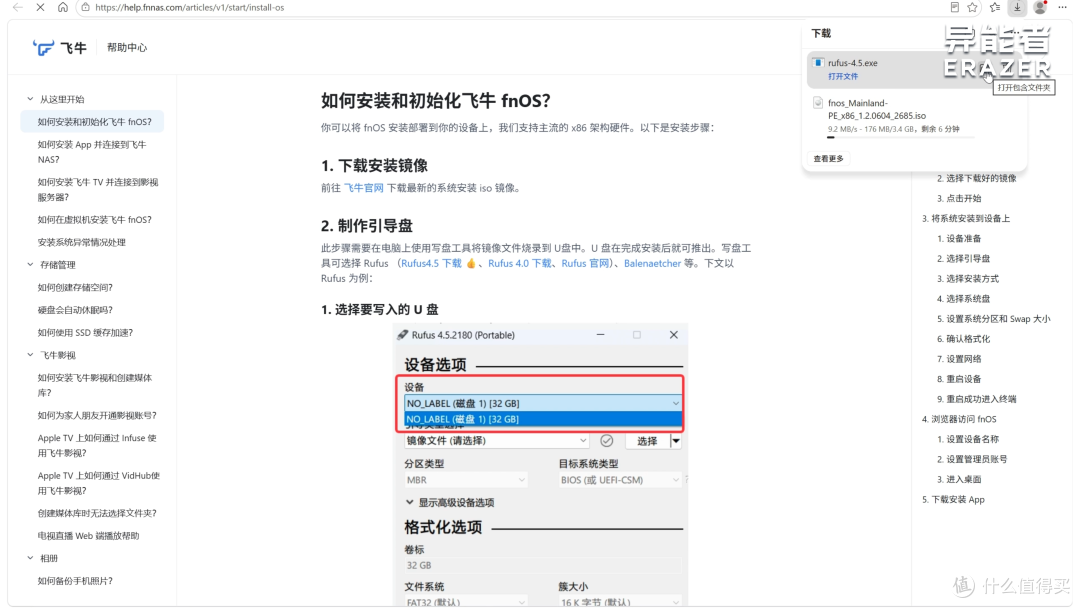
Task: Click the fnOS bull logo
Action: tap(43, 48)
